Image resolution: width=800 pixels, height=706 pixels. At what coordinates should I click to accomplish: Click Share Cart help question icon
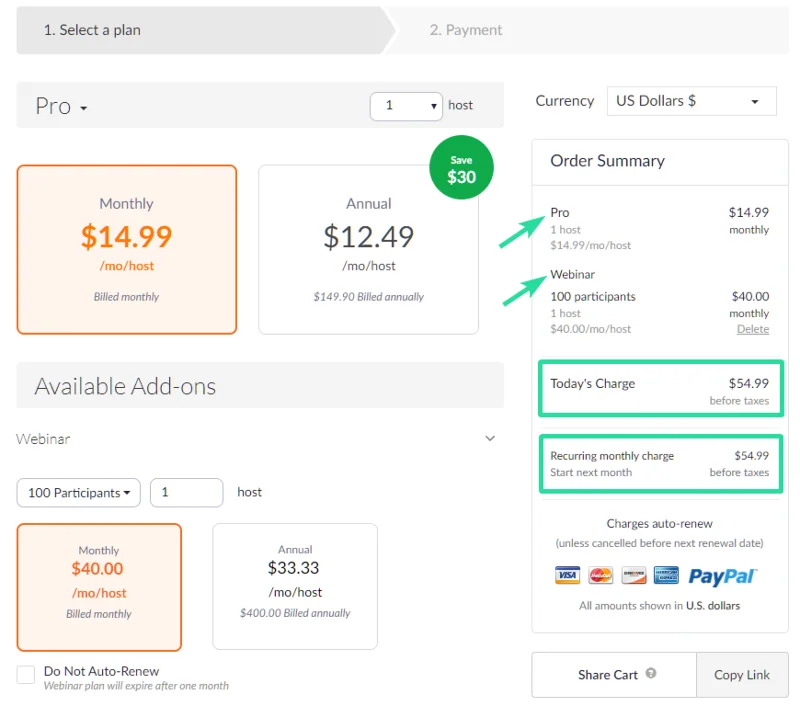[x=651, y=674]
